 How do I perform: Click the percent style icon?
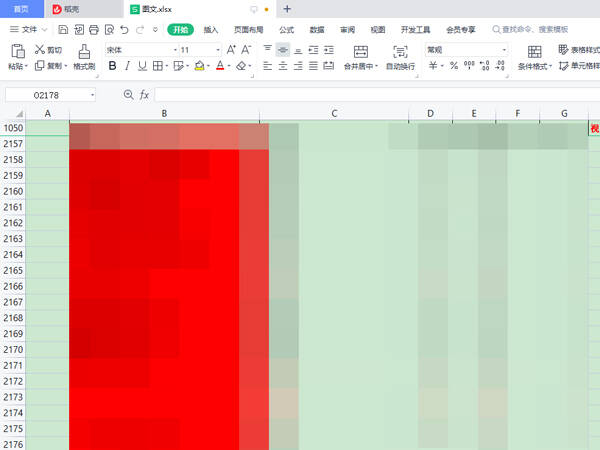[x=454, y=65]
